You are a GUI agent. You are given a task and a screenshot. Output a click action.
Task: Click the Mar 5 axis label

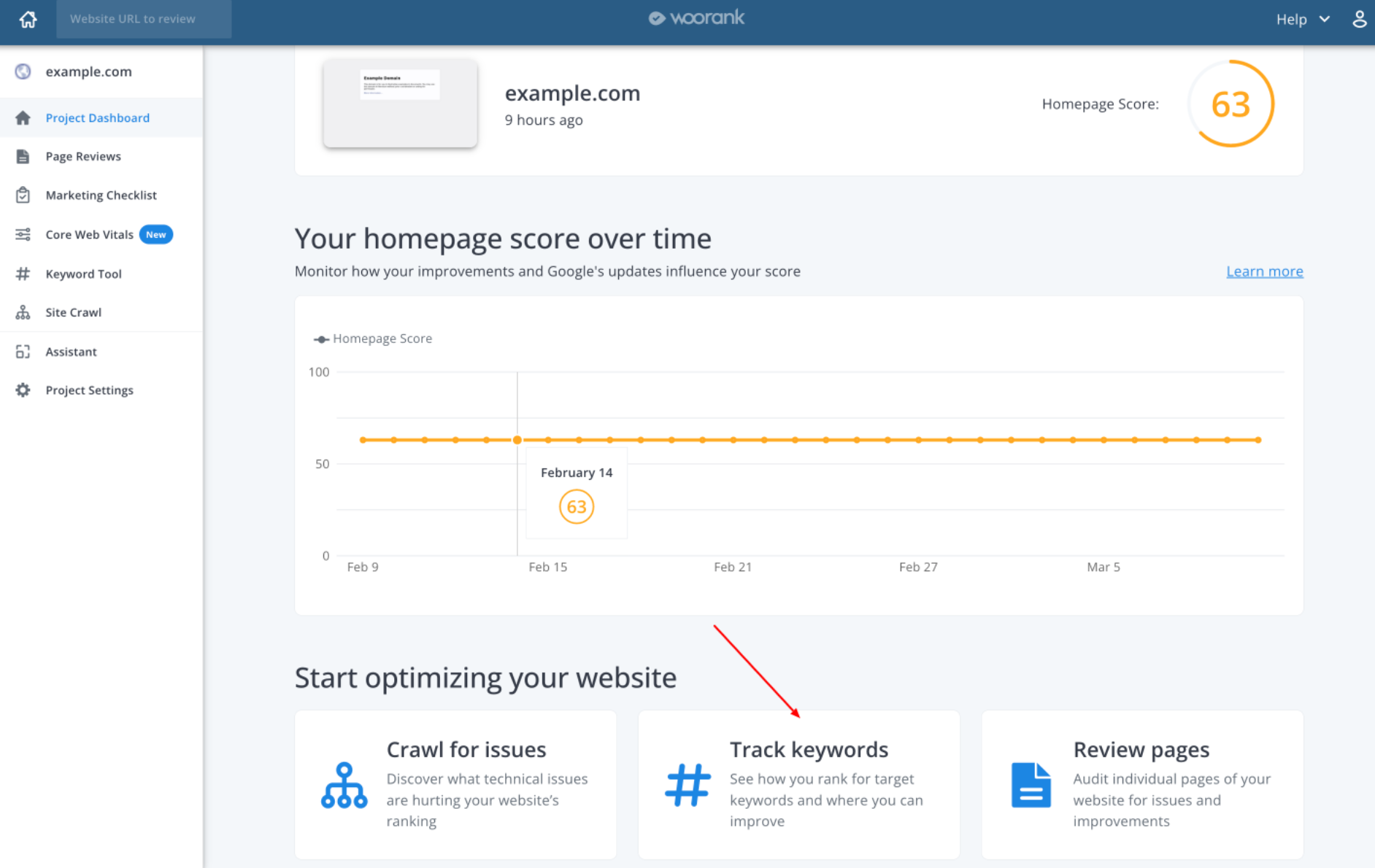pos(1103,567)
